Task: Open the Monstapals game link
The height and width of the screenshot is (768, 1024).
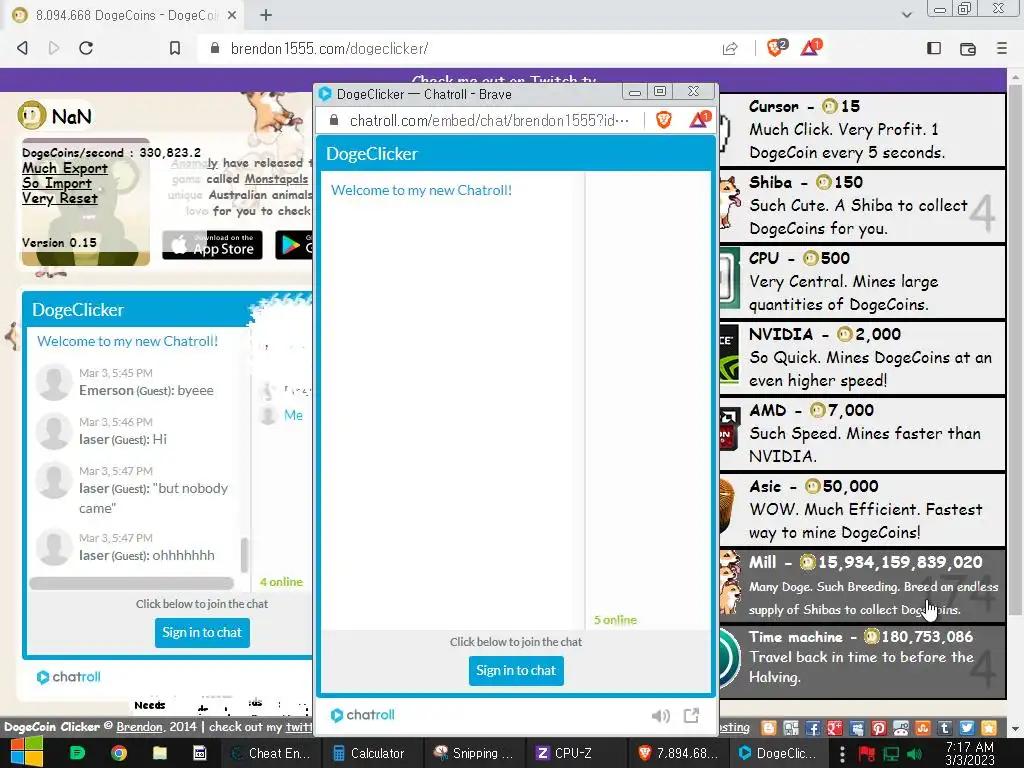Action: [x=276, y=179]
